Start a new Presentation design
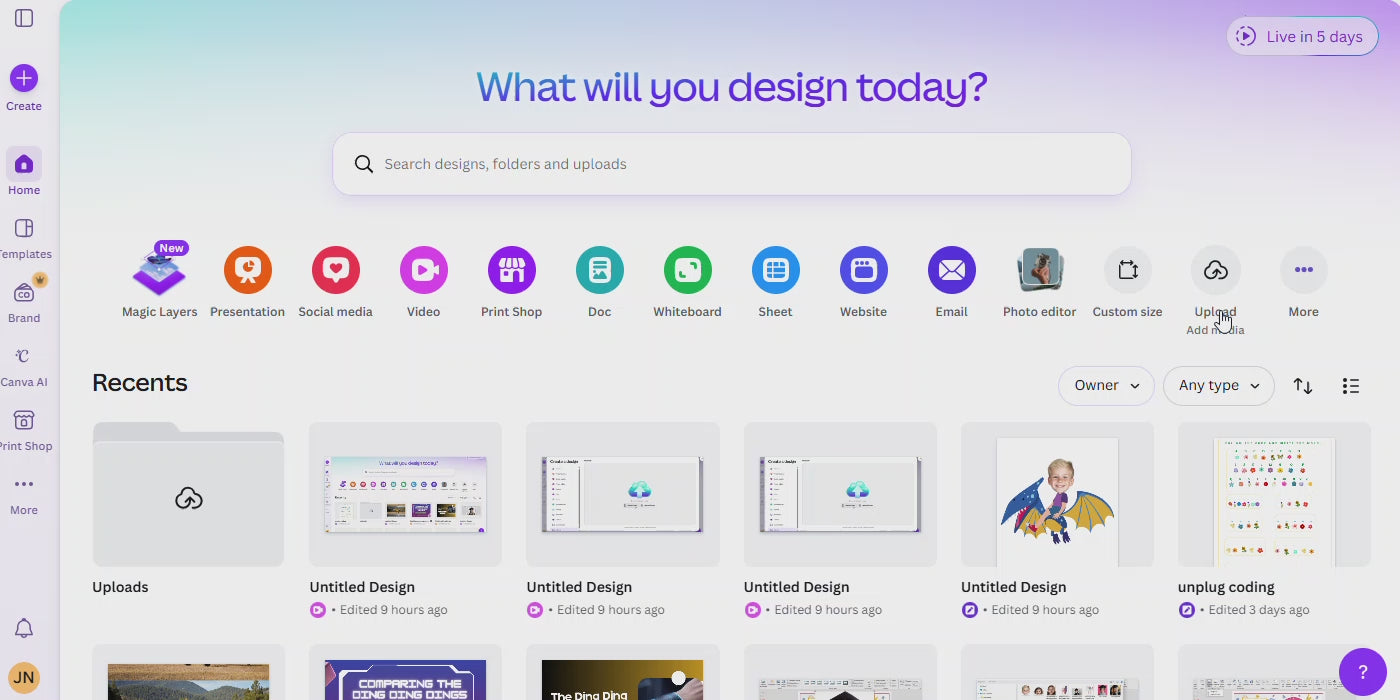Viewport: 1400px width, 700px height. (247, 271)
